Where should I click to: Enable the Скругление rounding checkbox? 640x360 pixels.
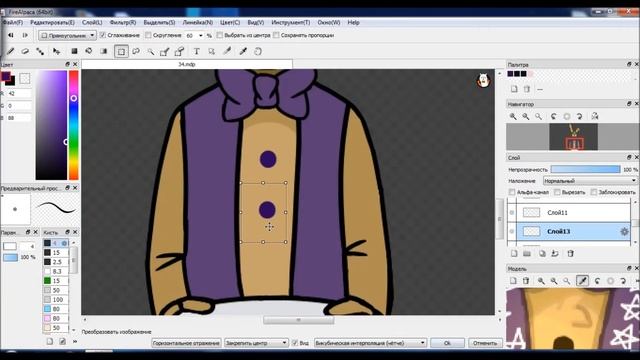(149, 35)
